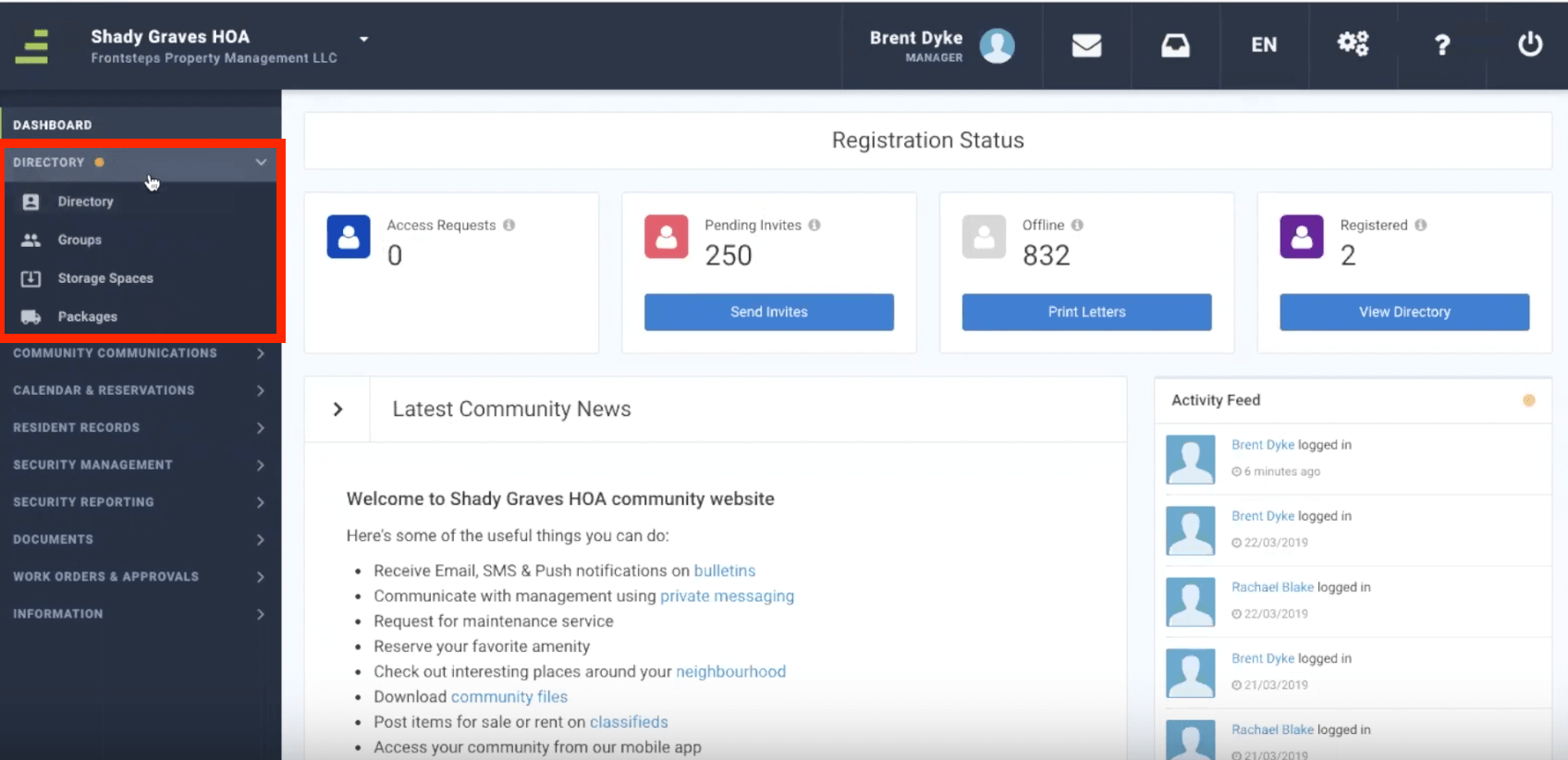The image size is (1568, 760).
Task: Click the Packages truck icon
Action: (x=31, y=317)
